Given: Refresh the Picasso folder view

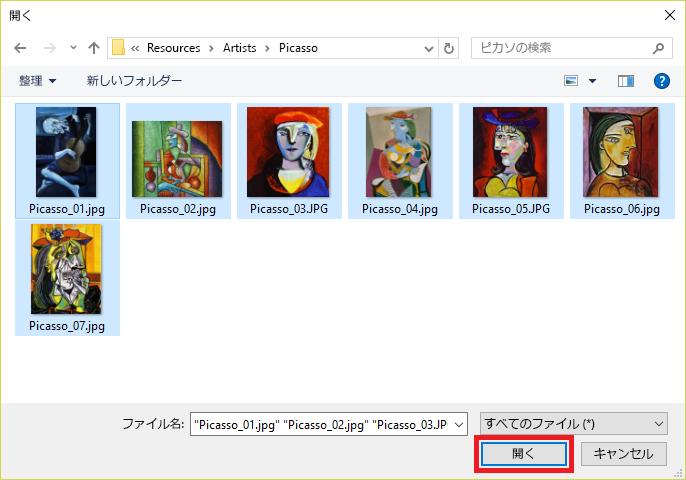Looking at the screenshot, I should tap(448, 48).
